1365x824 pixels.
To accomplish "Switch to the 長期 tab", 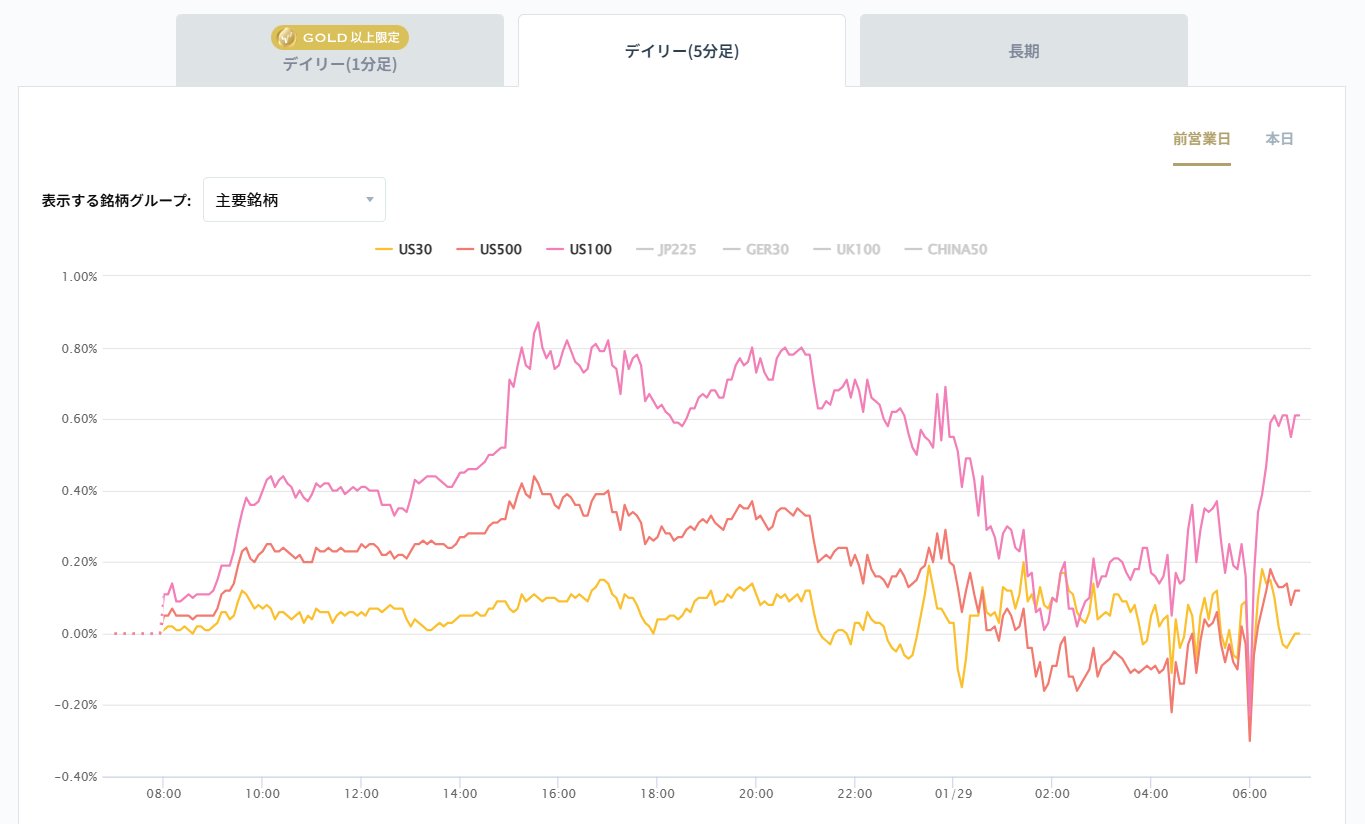I will (x=1023, y=51).
